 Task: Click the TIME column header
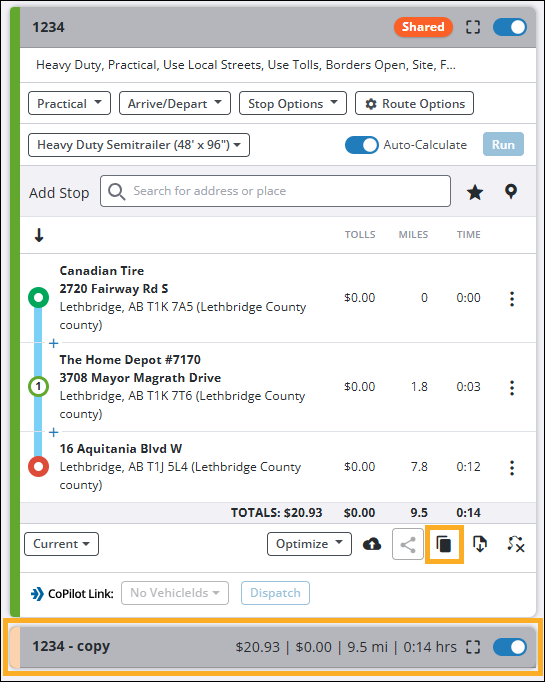(468, 235)
